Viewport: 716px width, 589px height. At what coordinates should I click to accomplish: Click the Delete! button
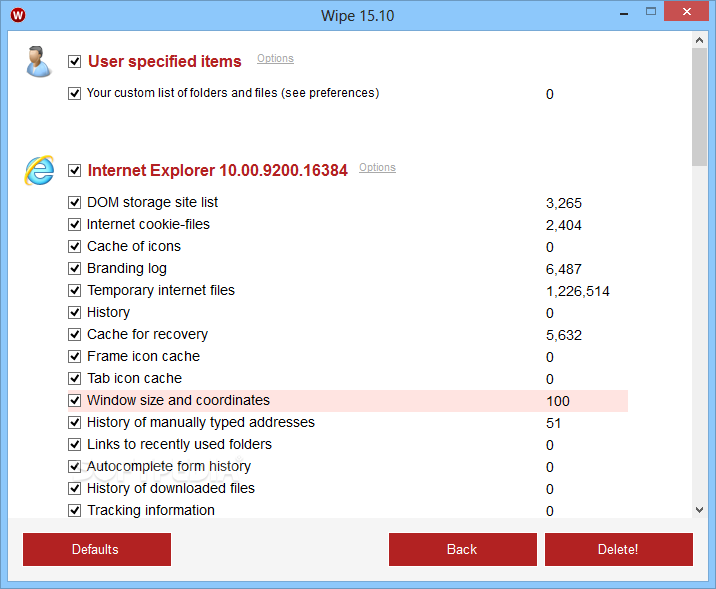(x=619, y=549)
